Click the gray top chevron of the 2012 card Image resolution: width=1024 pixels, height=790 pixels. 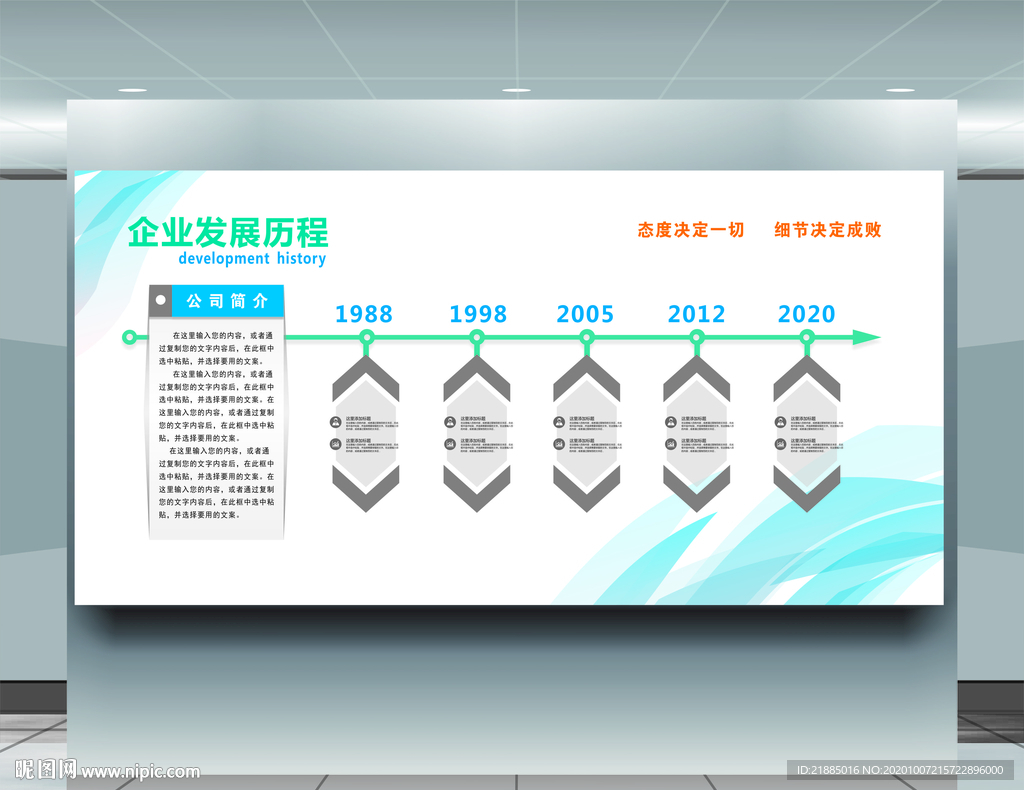click(697, 378)
